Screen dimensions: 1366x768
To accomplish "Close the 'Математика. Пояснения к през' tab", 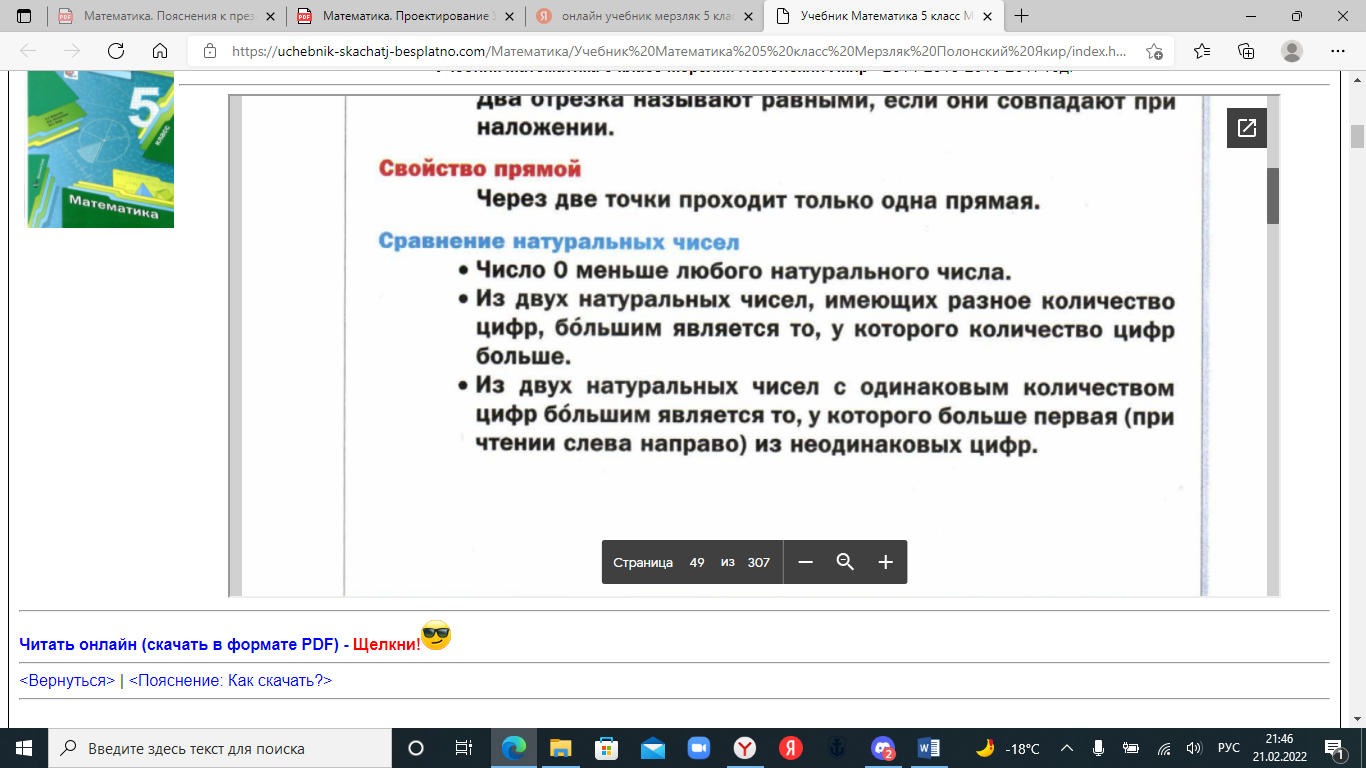I will tap(269, 16).
